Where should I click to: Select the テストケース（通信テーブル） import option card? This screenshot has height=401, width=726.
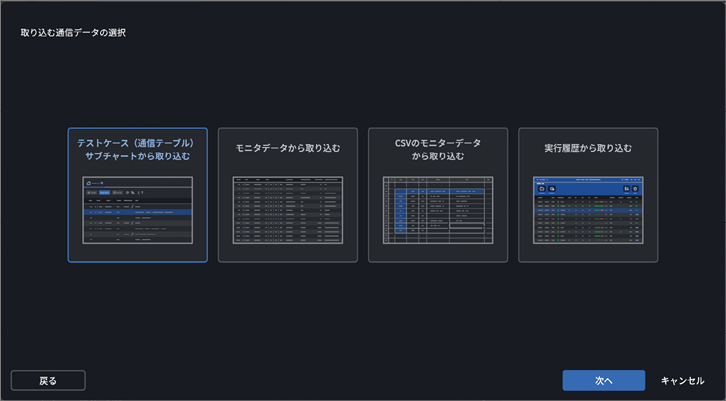138,195
